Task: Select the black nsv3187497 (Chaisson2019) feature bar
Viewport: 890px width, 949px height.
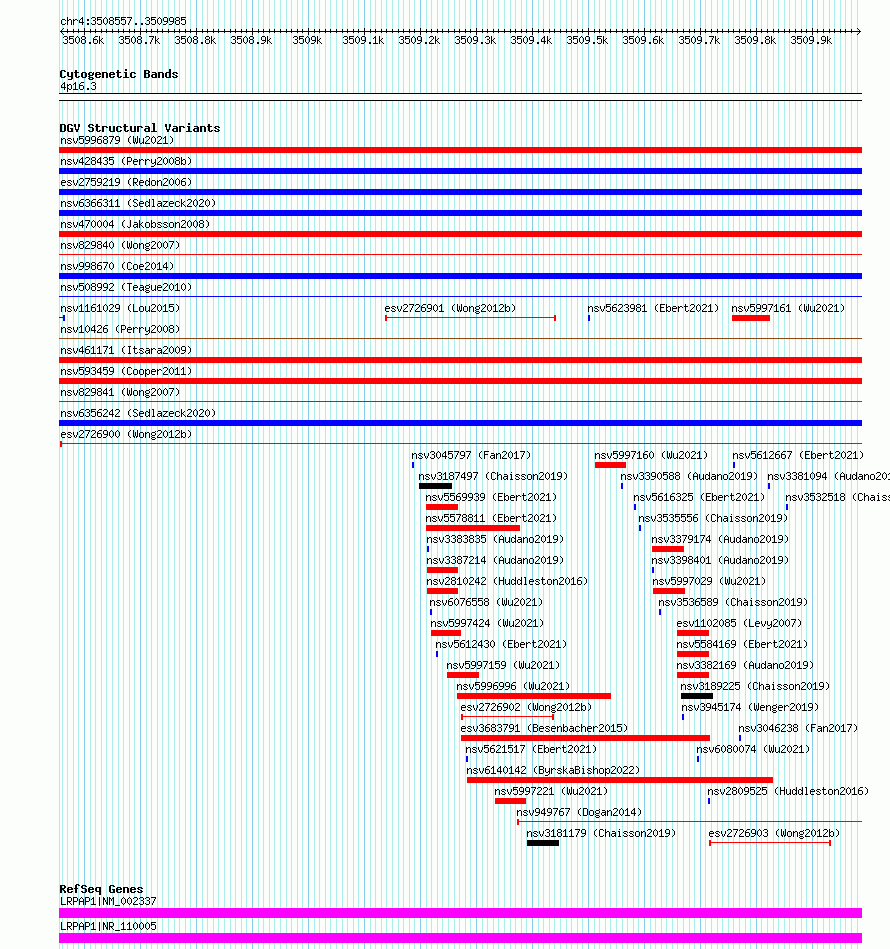Action: click(x=436, y=486)
